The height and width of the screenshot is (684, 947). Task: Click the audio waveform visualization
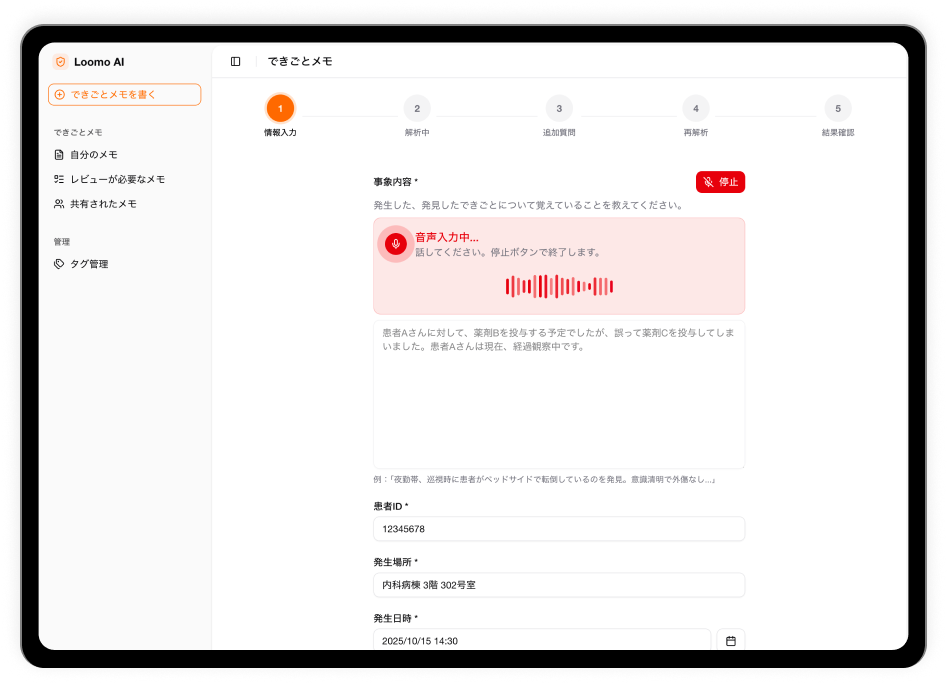click(559, 287)
